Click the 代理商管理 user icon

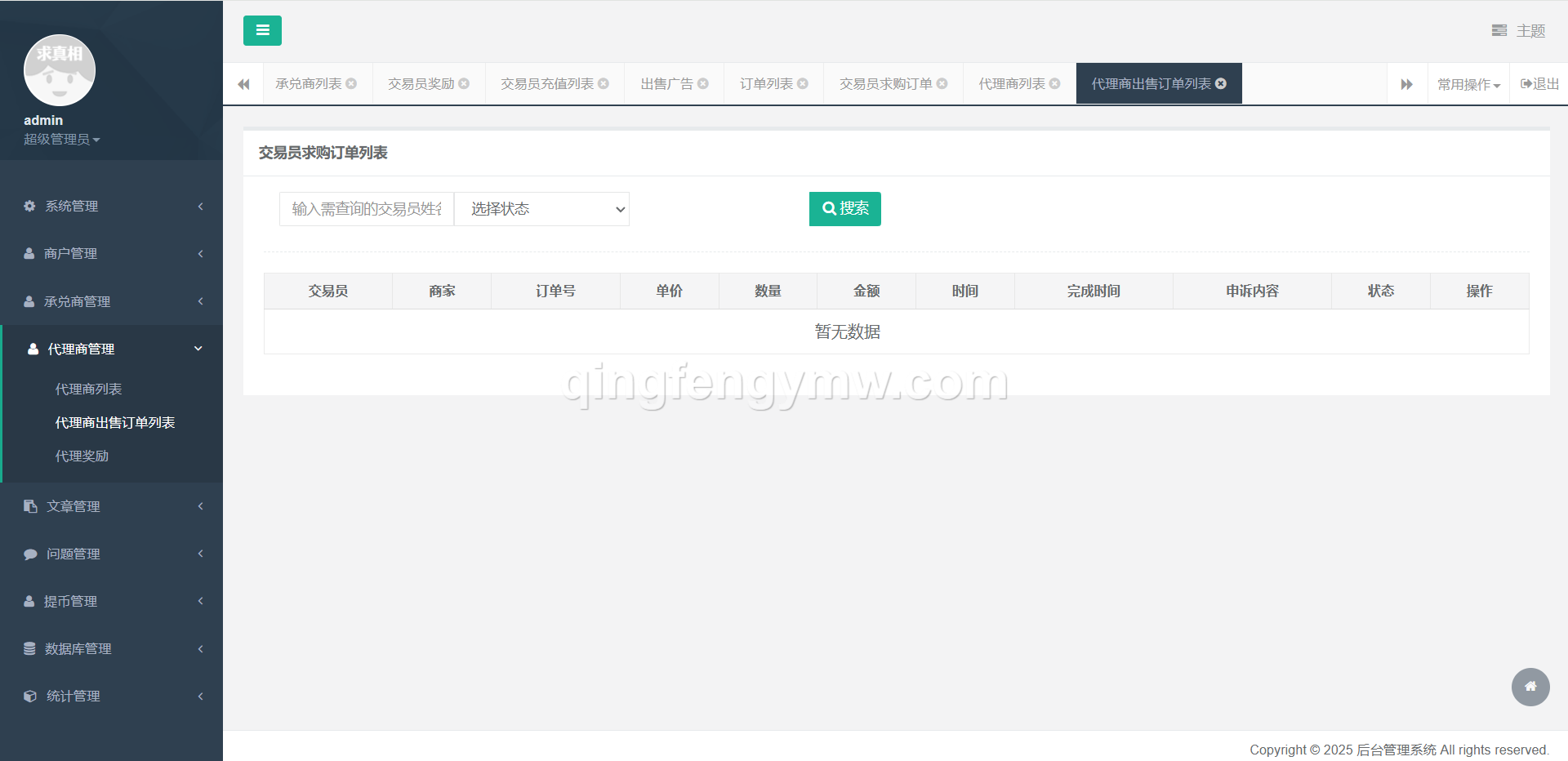(x=33, y=349)
